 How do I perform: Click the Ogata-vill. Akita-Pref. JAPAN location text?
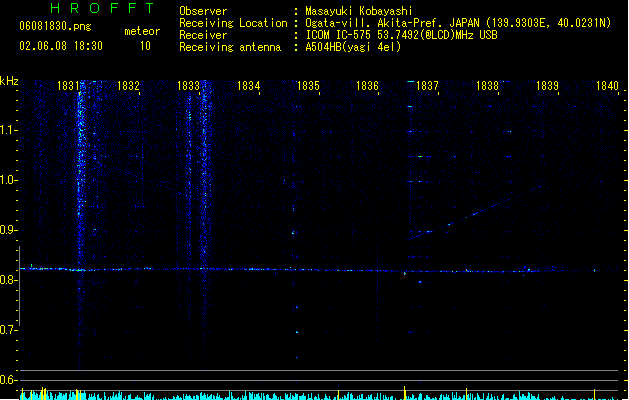[392, 23]
